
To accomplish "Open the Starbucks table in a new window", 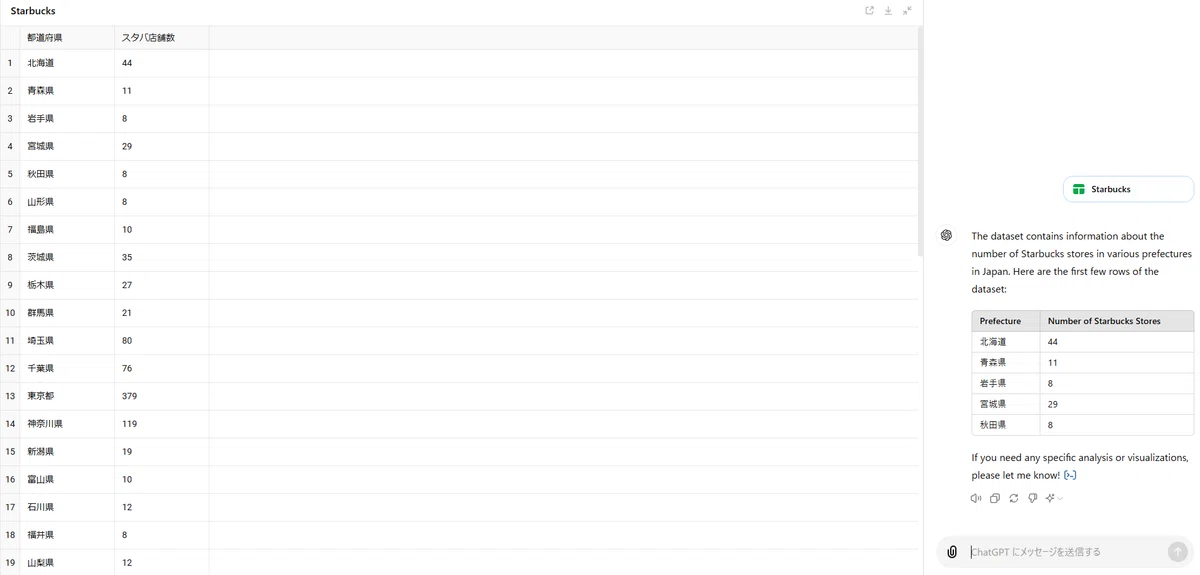I will click(869, 10).
